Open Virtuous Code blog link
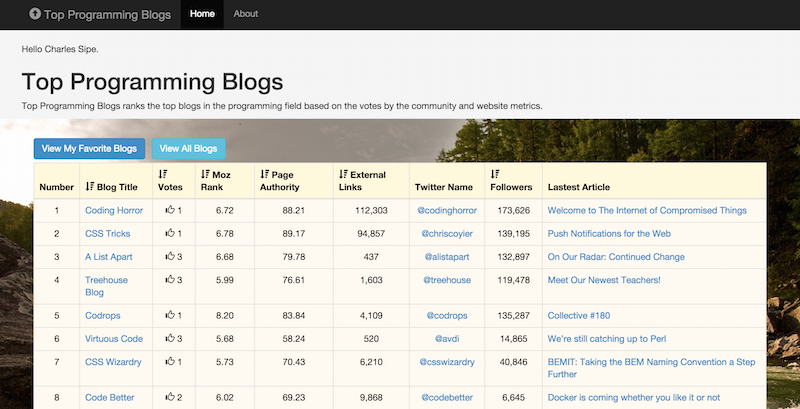The height and width of the screenshot is (409, 800). (x=114, y=339)
